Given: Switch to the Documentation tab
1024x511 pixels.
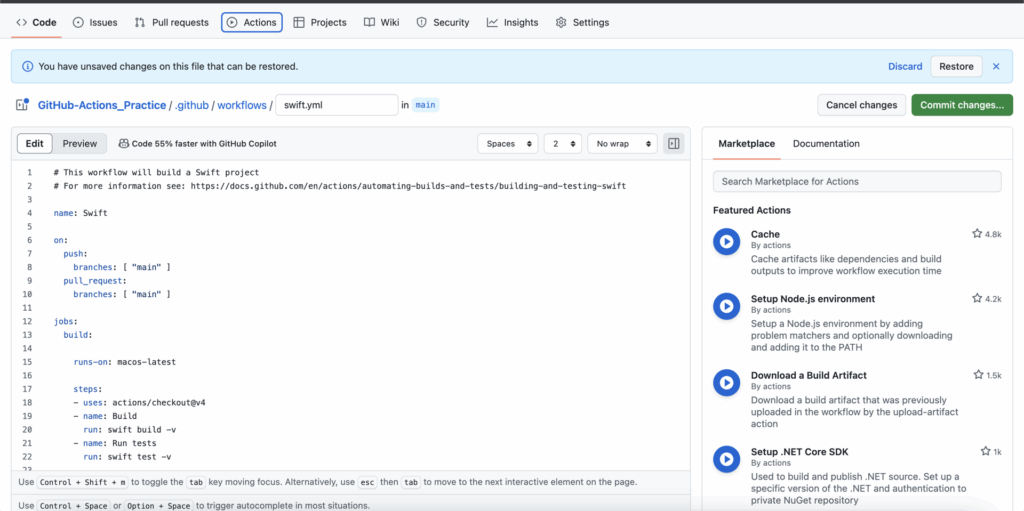Looking at the screenshot, I should (x=826, y=144).
